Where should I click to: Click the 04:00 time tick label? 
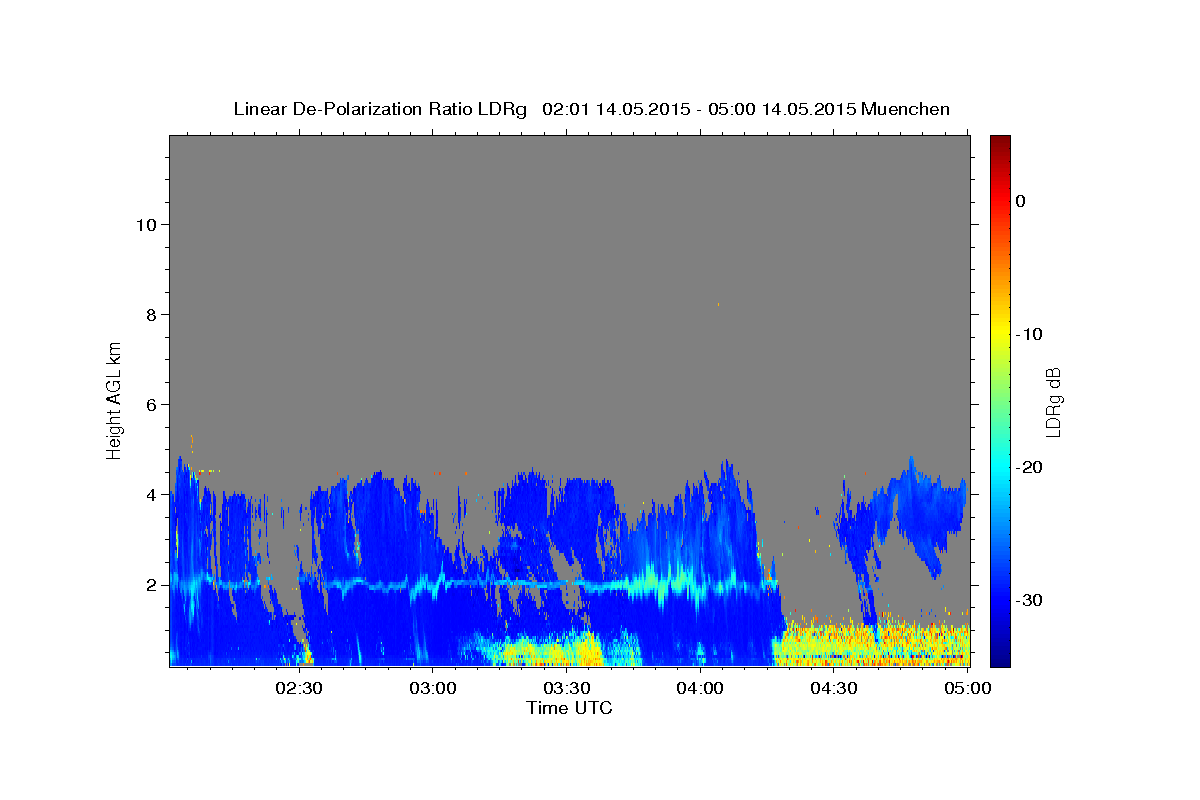click(x=700, y=687)
